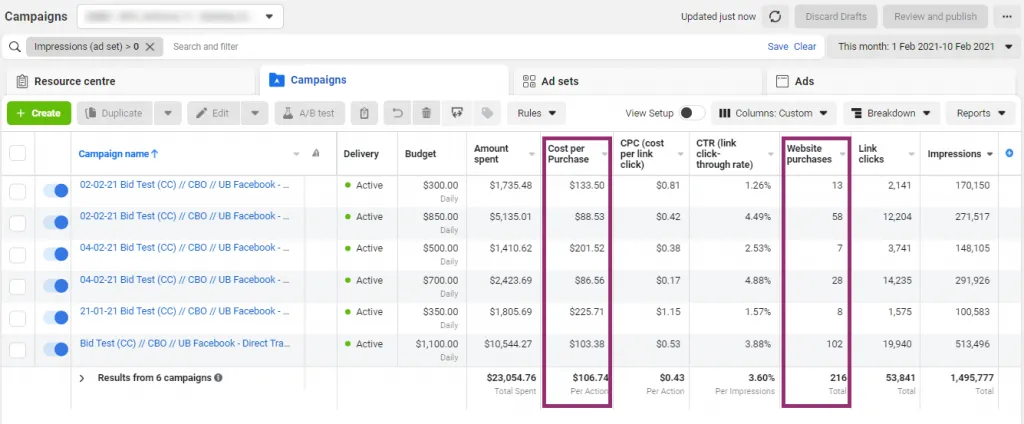The width and height of the screenshot is (1024, 424).
Task: Click the tag label icon in toolbar
Action: point(487,113)
